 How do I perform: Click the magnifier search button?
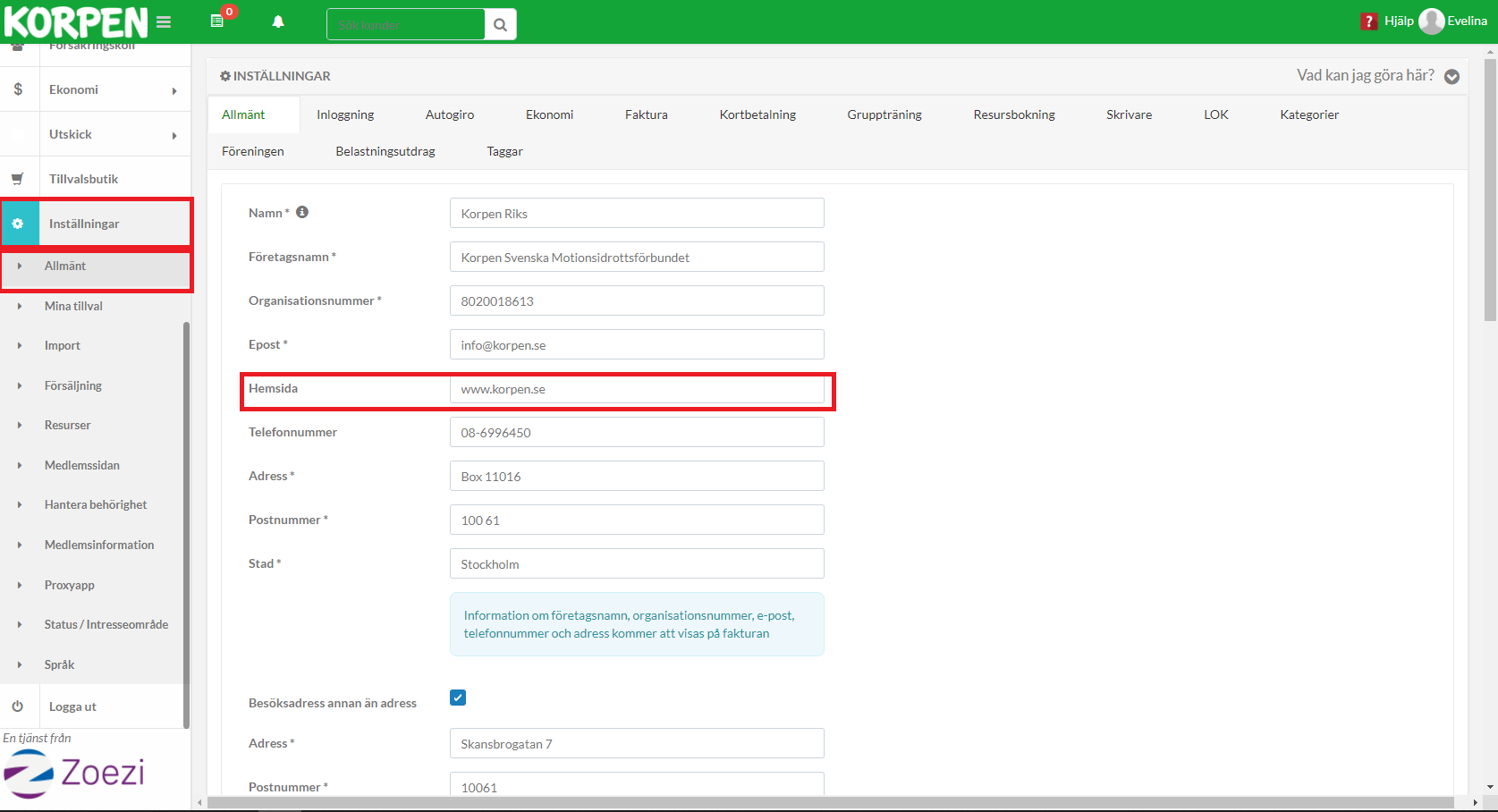[x=501, y=25]
